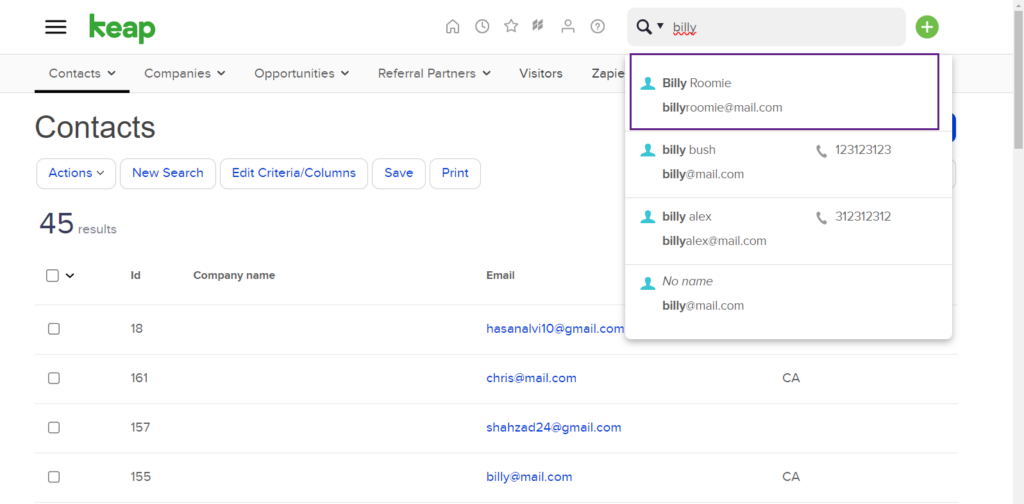Sort by the Id column header

(x=135, y=276)
